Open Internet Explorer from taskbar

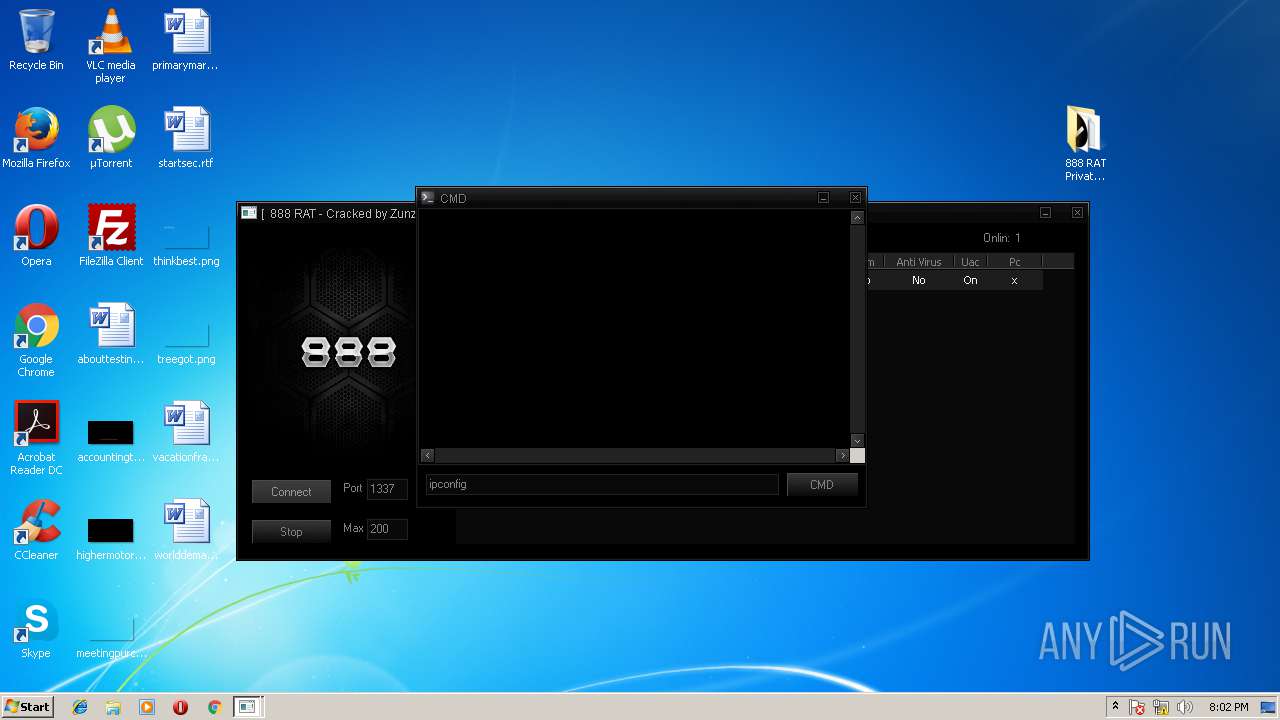(x=80, y=707)
